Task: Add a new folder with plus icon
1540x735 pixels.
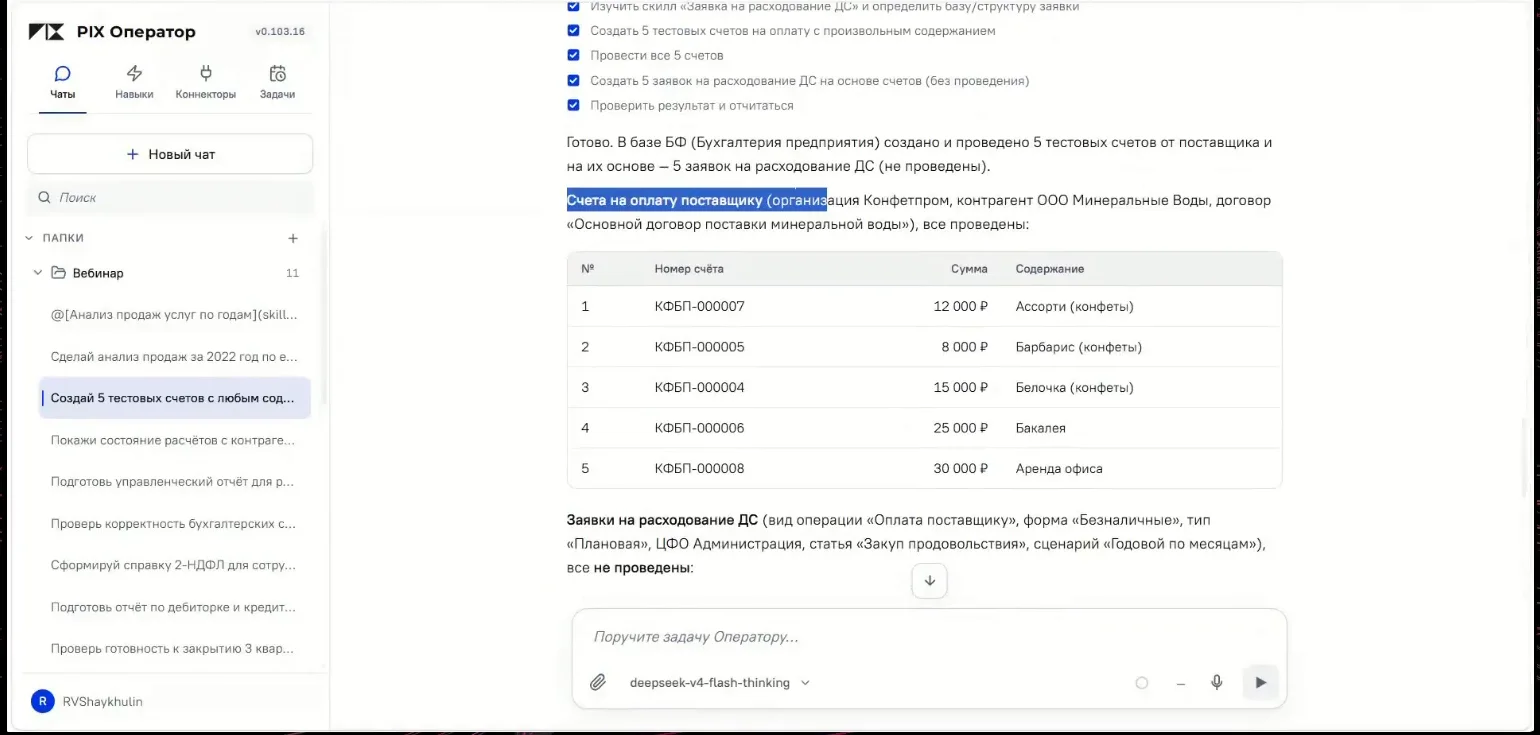Action: click(293, 238)
